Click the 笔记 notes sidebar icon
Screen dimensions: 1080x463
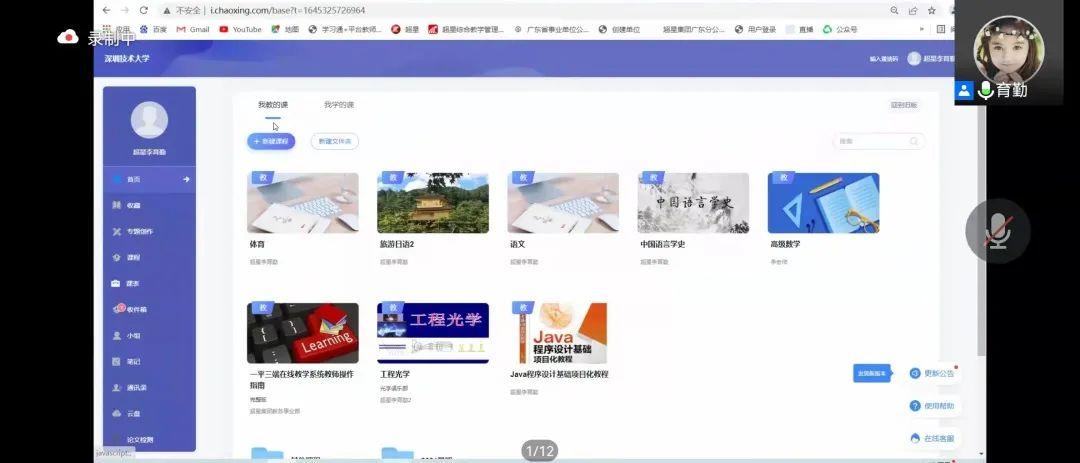pyautogui.click(x=117, y=361)
